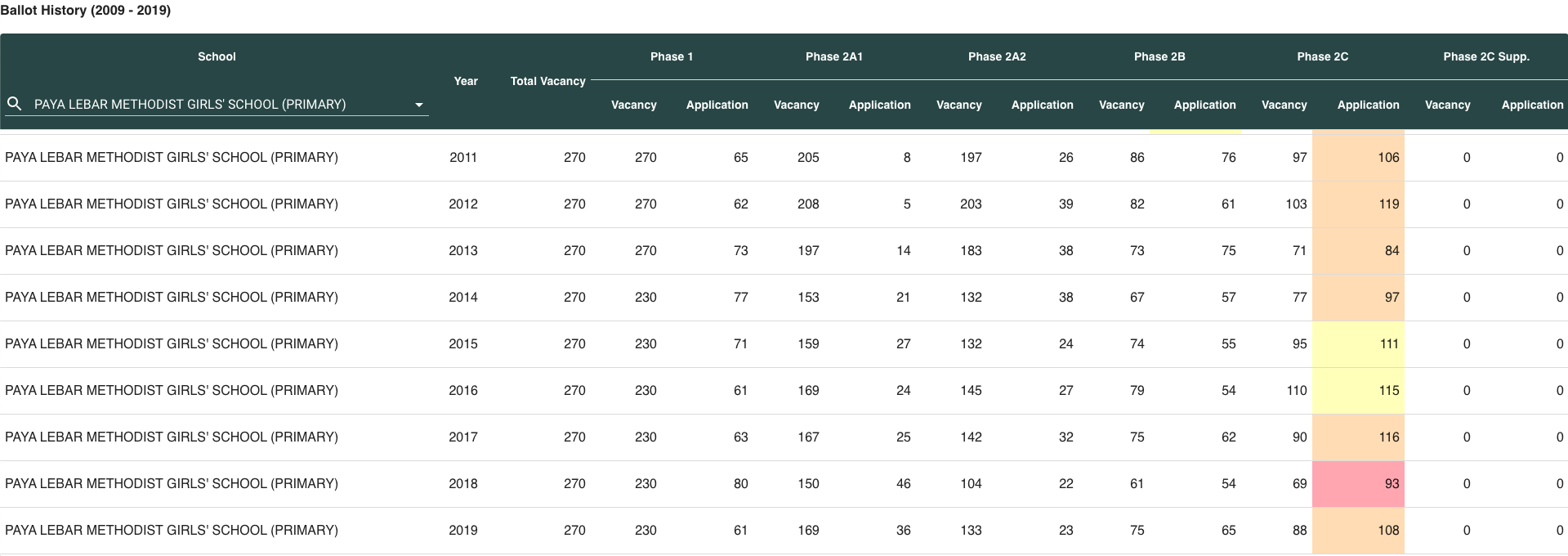Click Phase 2A1 application 46 in 2018 row
This screenshot has width=1568, height=556.
pos(903,483)
